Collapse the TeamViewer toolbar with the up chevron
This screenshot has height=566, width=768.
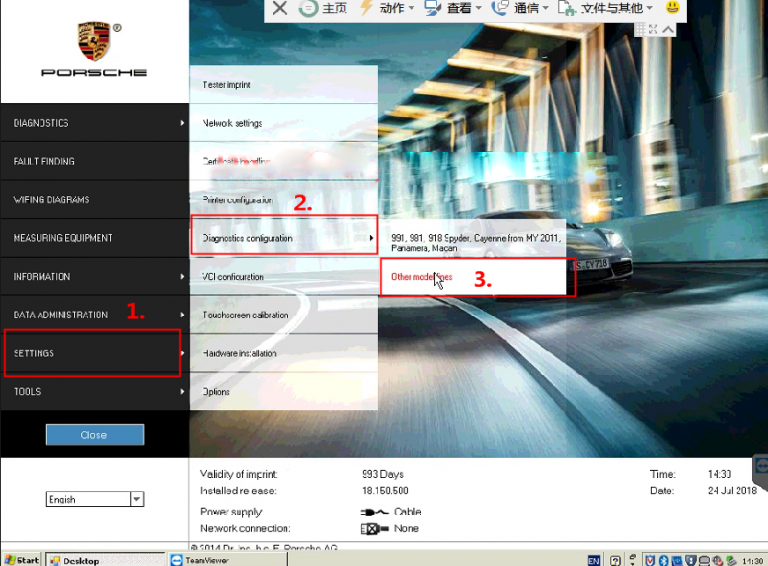pyautogui.click(x=668, y=29)
